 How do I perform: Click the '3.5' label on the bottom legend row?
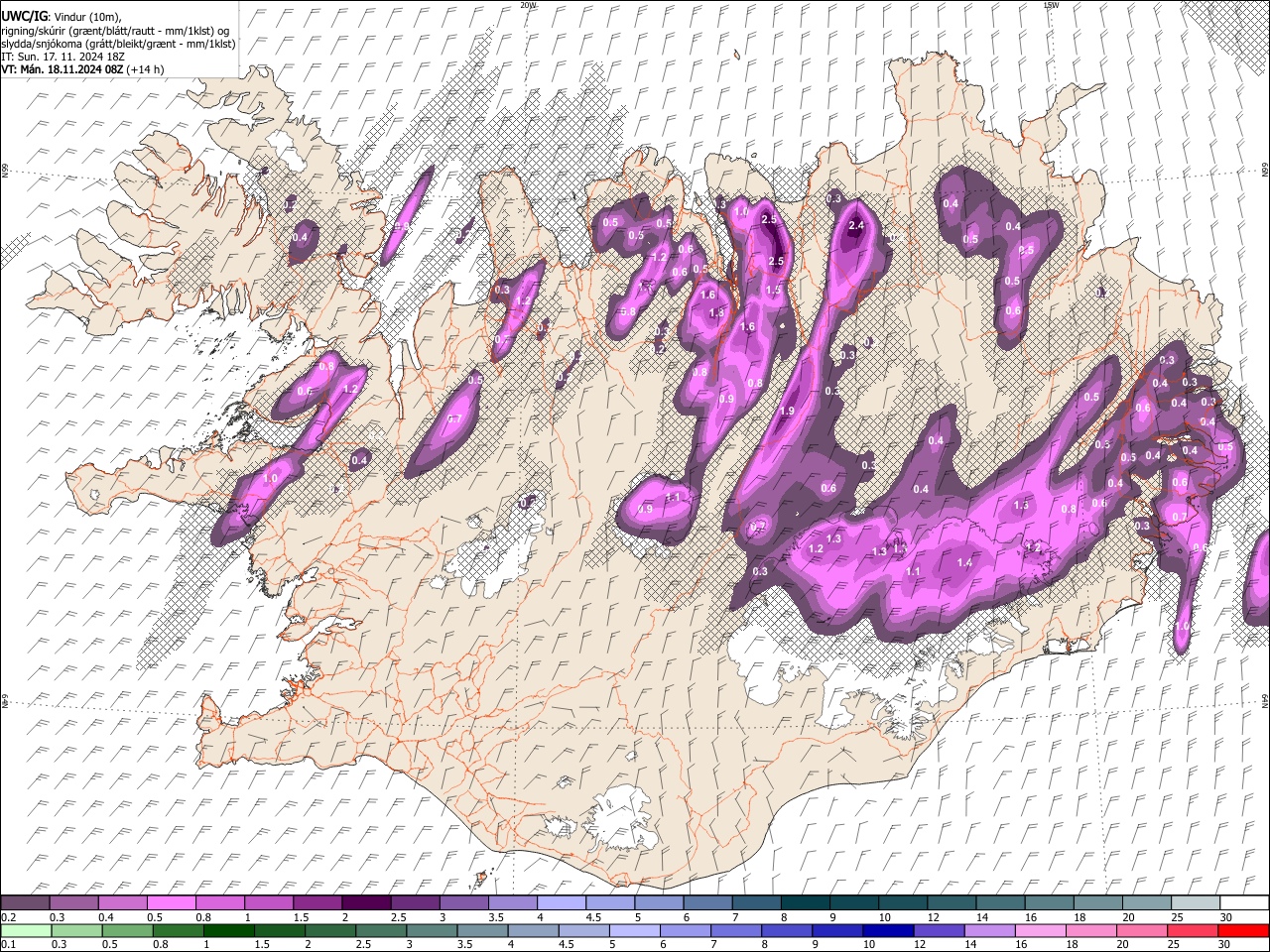coord(464,944)
